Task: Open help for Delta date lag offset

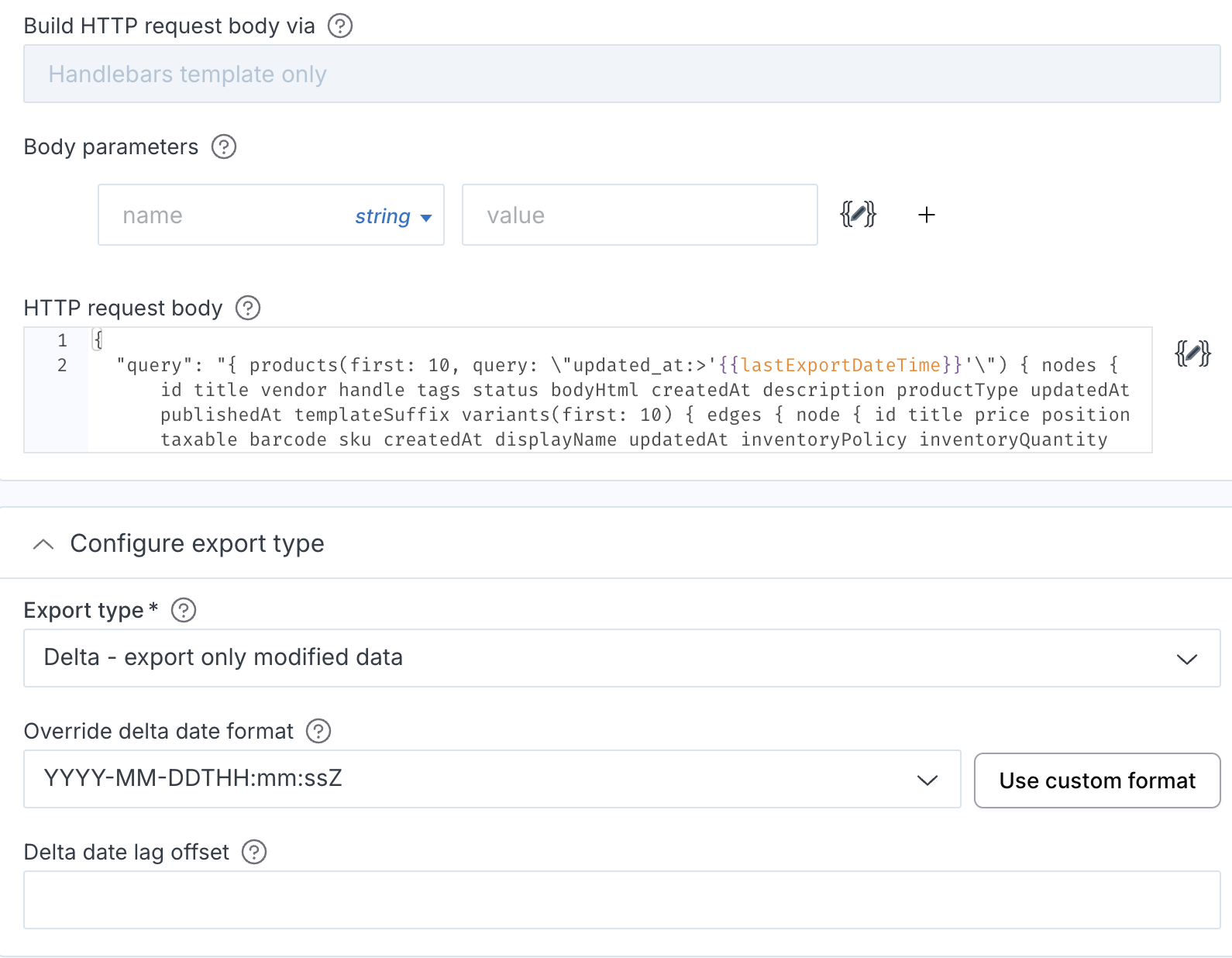Action: pos(254,852)
